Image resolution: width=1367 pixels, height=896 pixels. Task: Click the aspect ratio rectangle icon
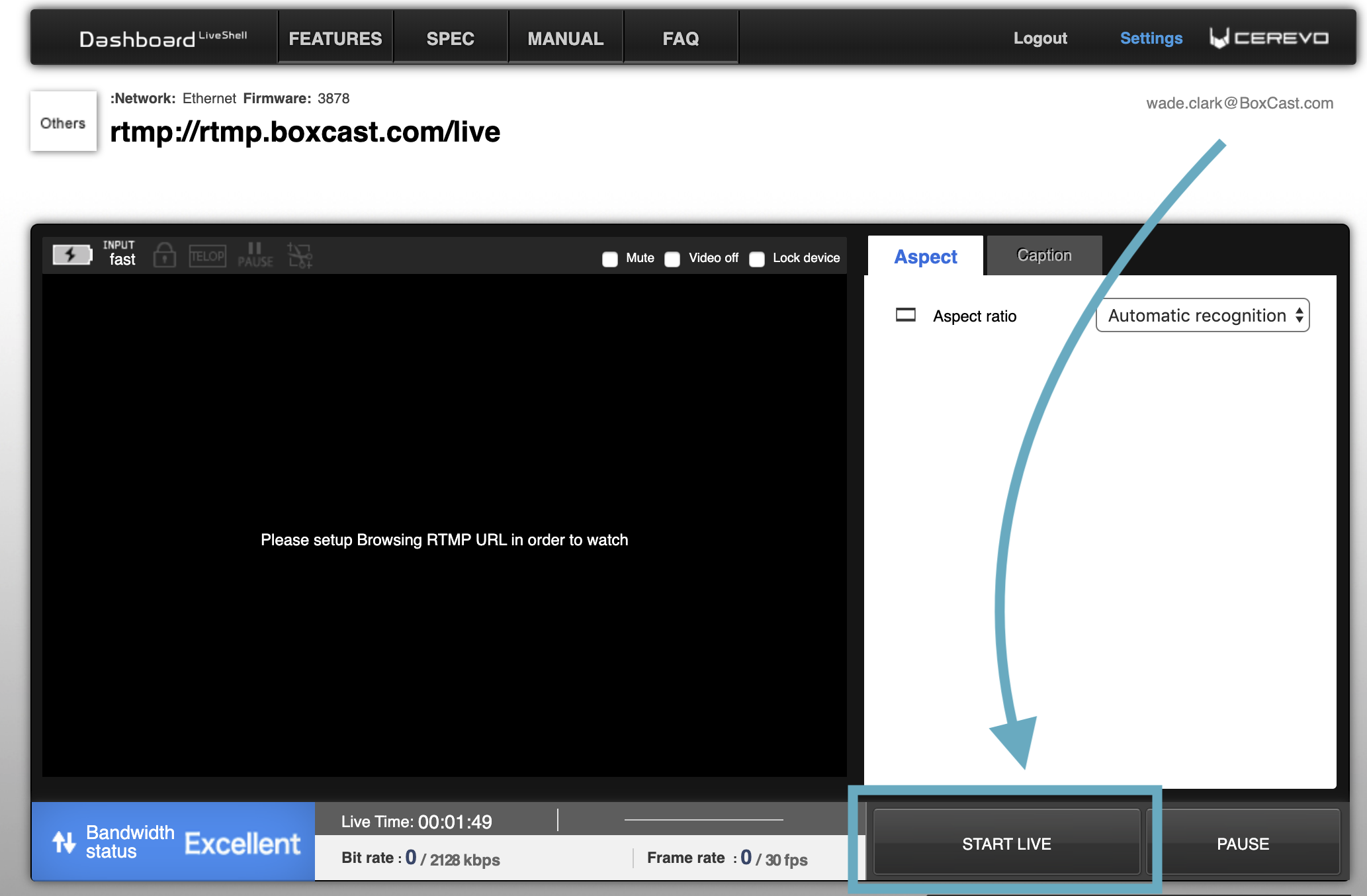click(x=905, y=315)
